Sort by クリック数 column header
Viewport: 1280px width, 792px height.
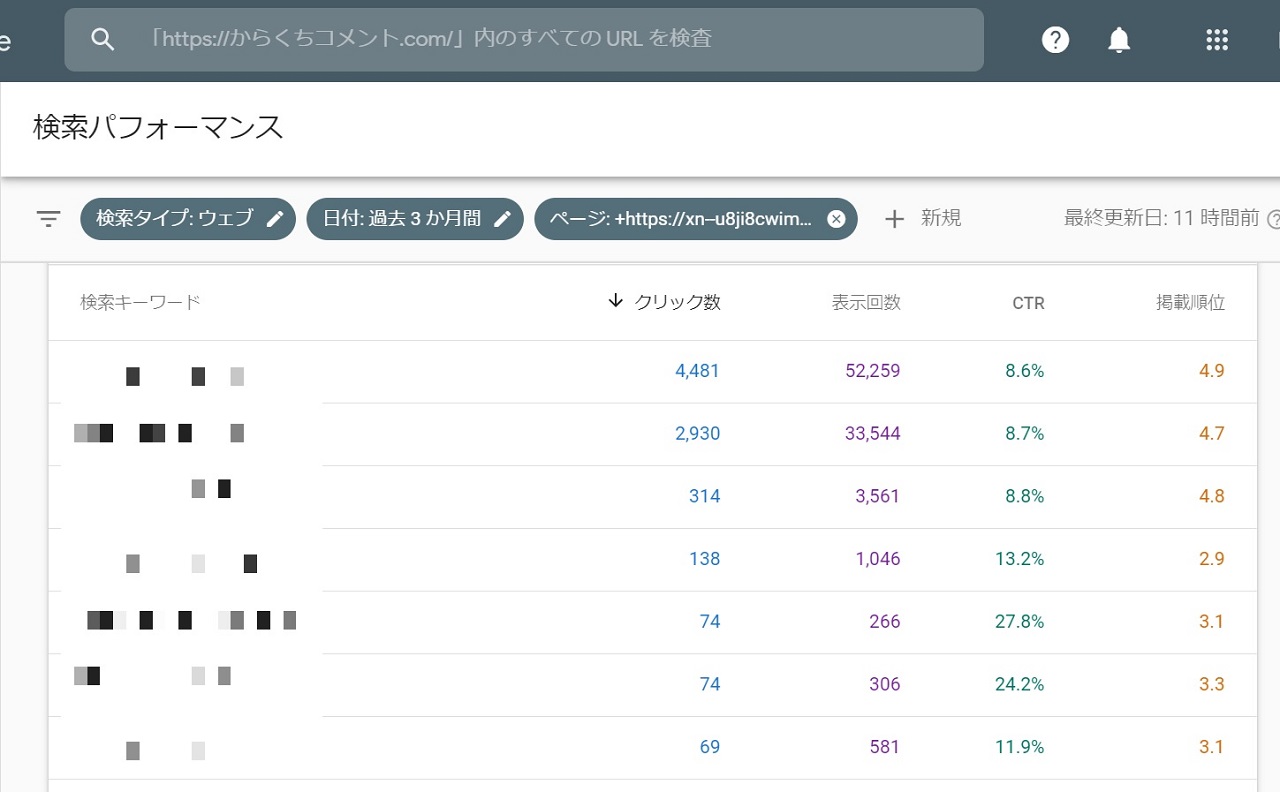[x=677, y=302]
